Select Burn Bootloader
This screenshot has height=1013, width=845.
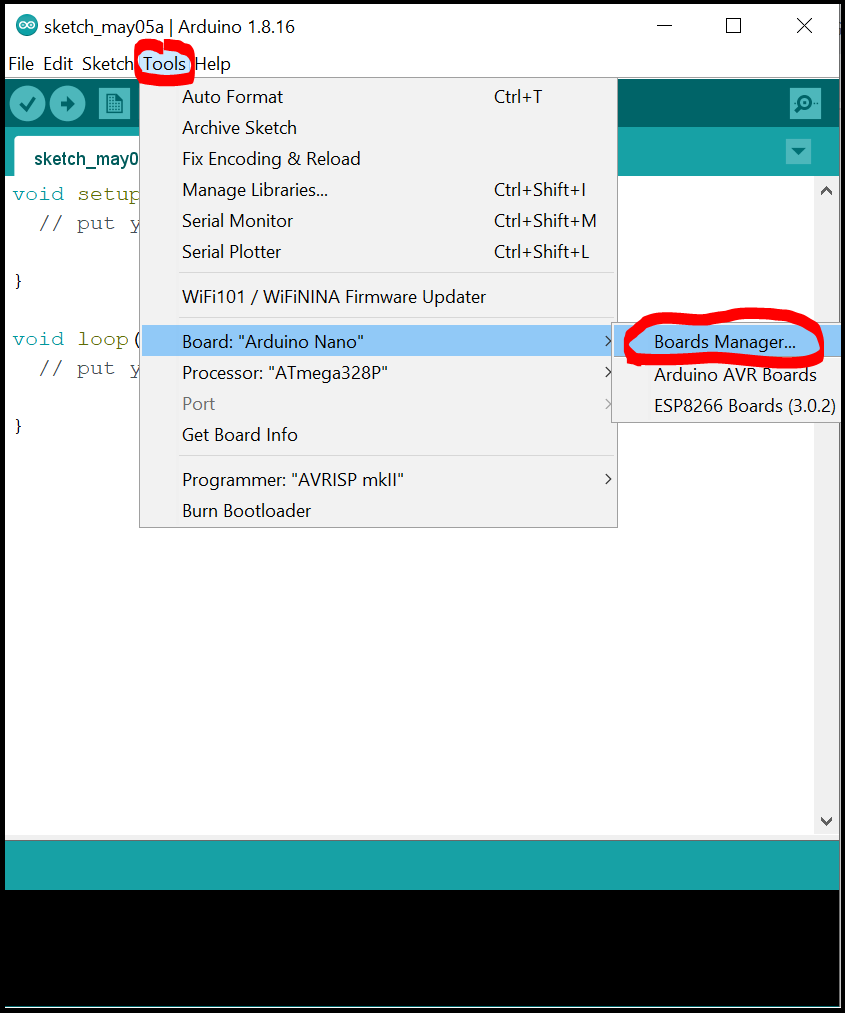click(378, 511)
